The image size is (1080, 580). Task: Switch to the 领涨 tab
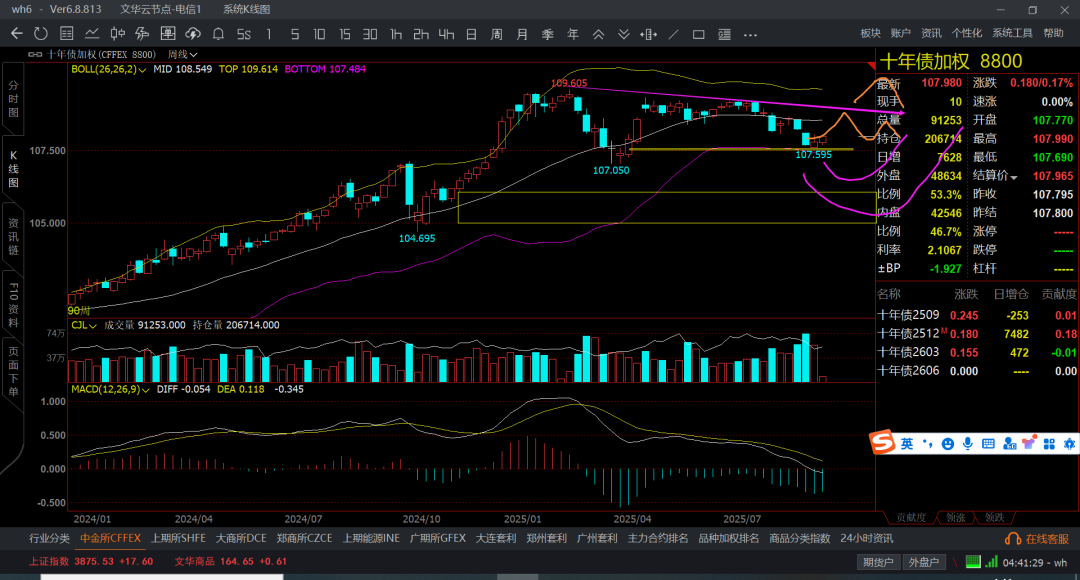coord(955,517)
